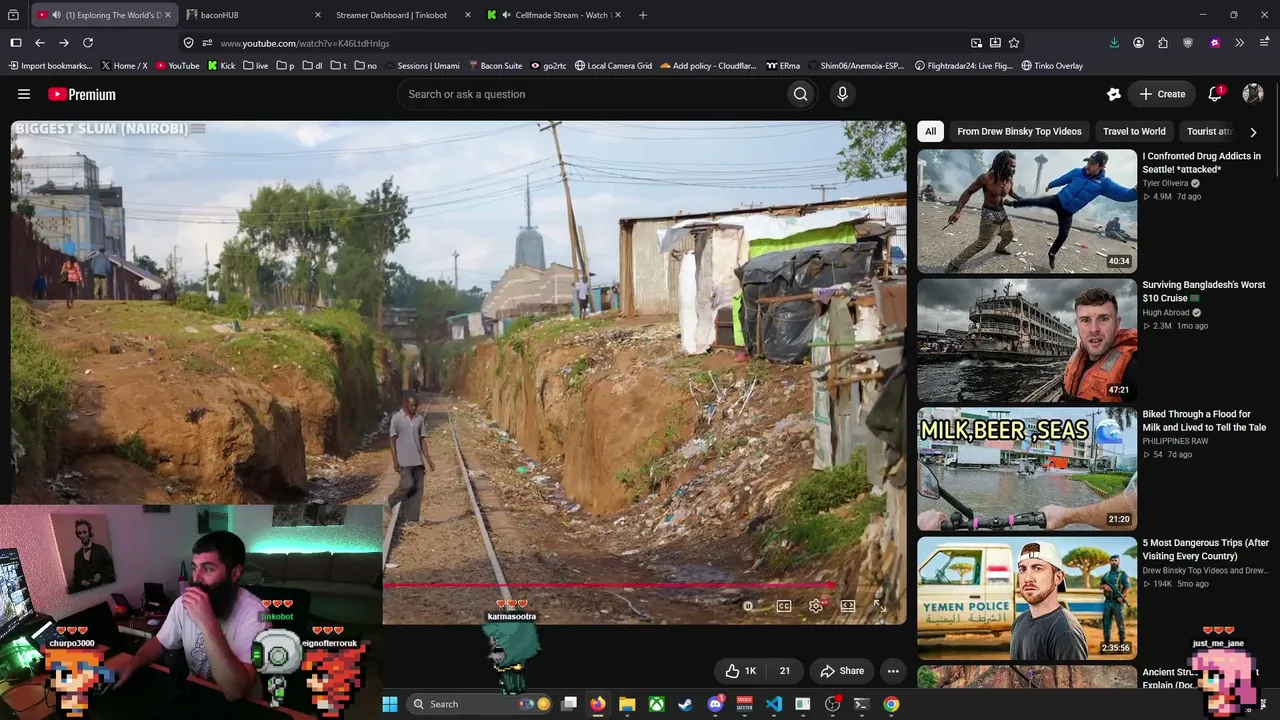Viewport: 1280px width, 720px height.
Task: Open the Kick bookmark
Action: click(221, 66)
